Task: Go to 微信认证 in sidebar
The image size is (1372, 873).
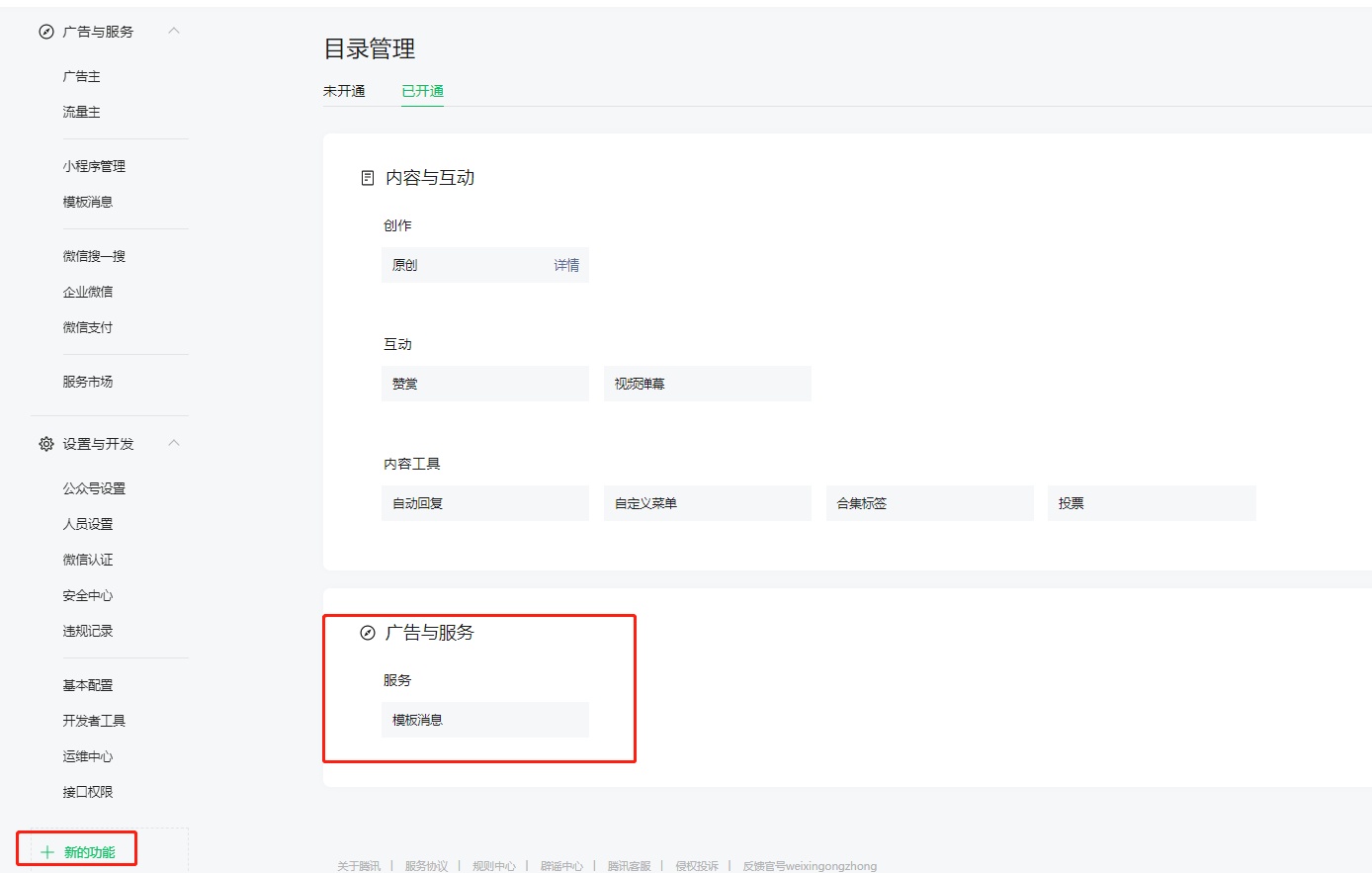Action: coord(88,560)
